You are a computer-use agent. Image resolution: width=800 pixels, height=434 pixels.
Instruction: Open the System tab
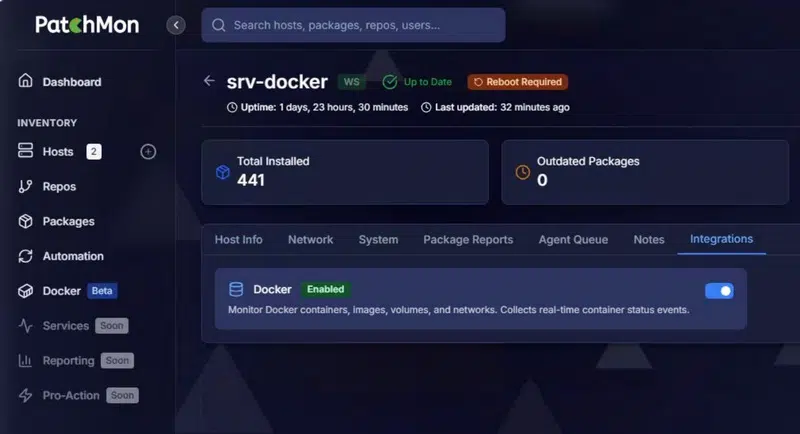click(378, 240)
